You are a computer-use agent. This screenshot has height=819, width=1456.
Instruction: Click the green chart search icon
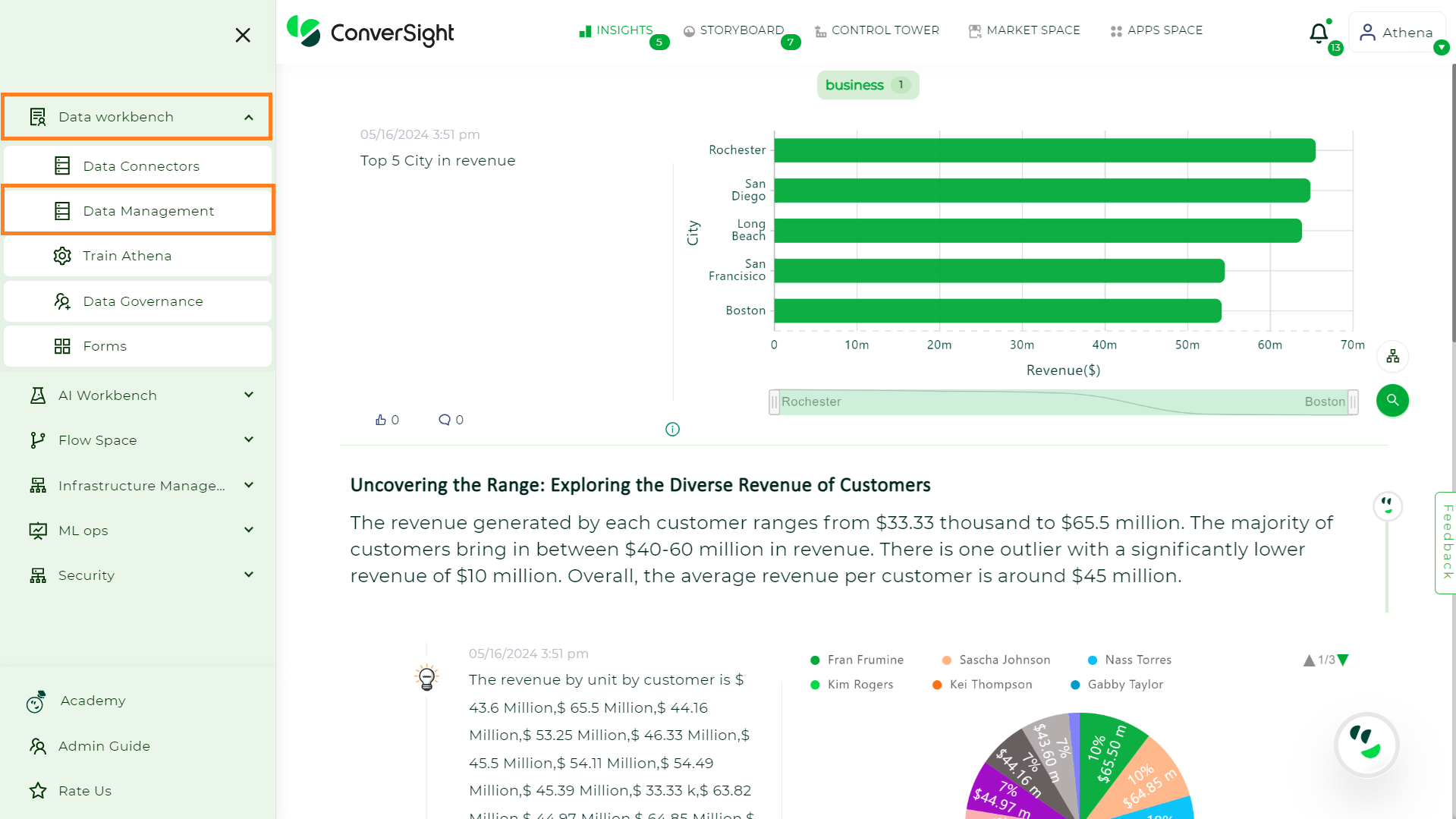coord(1392,400)
